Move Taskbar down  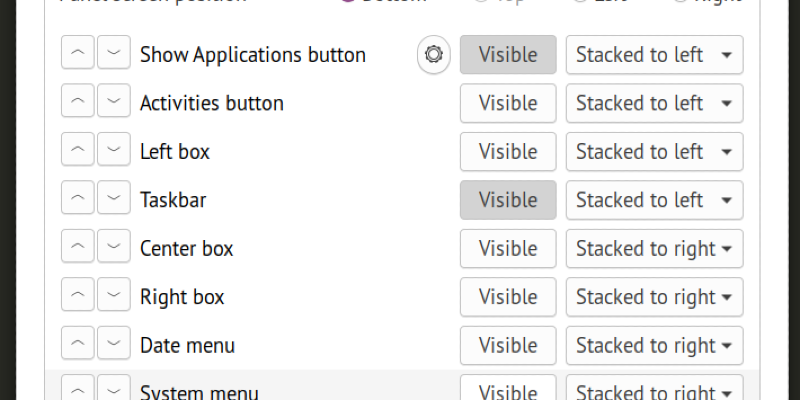[x=114, y=200]
